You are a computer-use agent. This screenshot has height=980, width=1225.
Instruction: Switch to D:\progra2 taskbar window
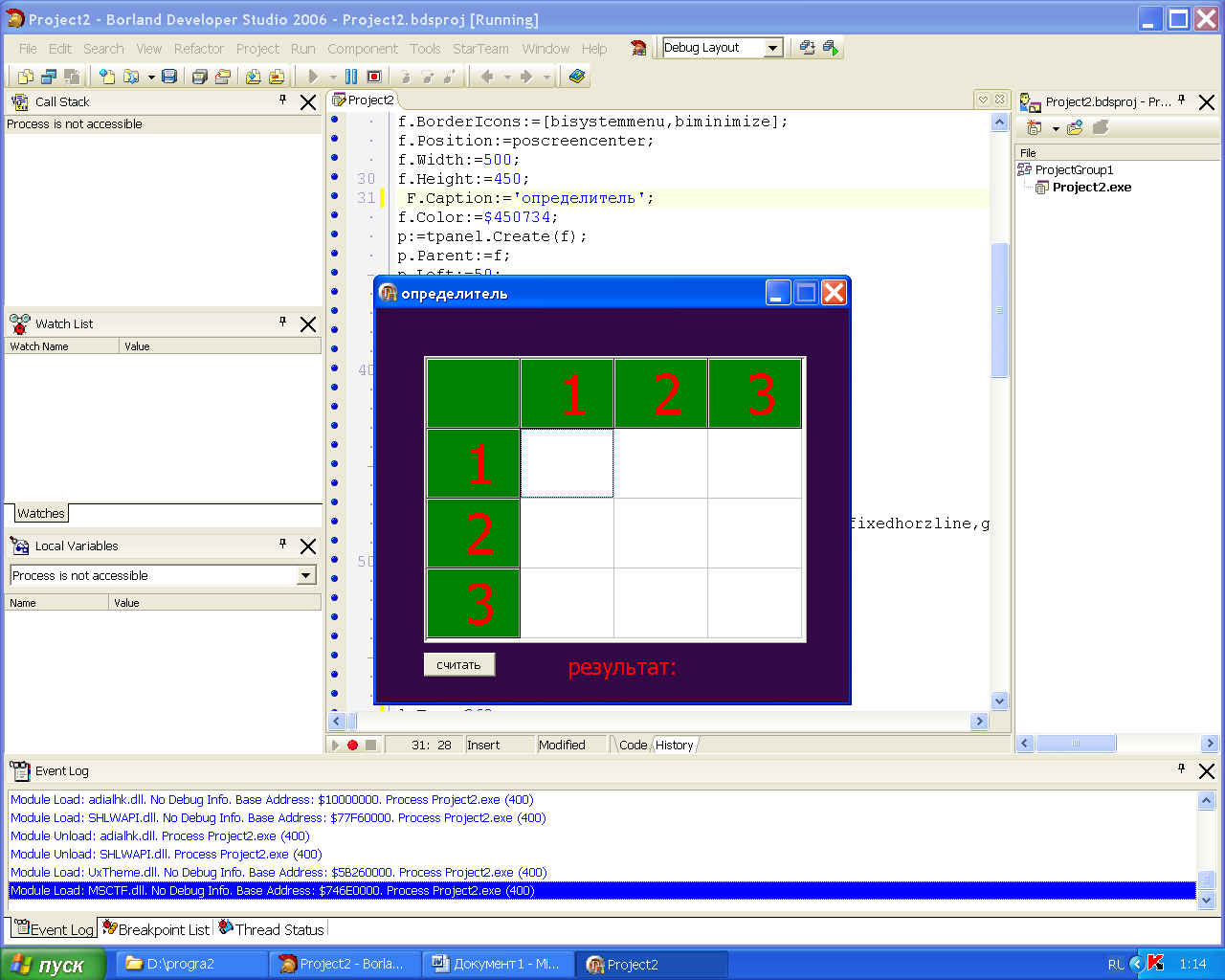[191, 964]
